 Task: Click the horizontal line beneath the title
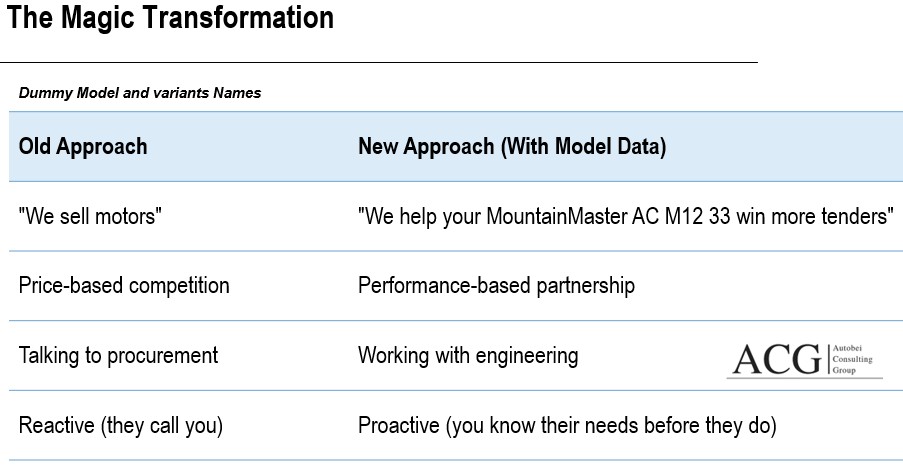[380, 62]
